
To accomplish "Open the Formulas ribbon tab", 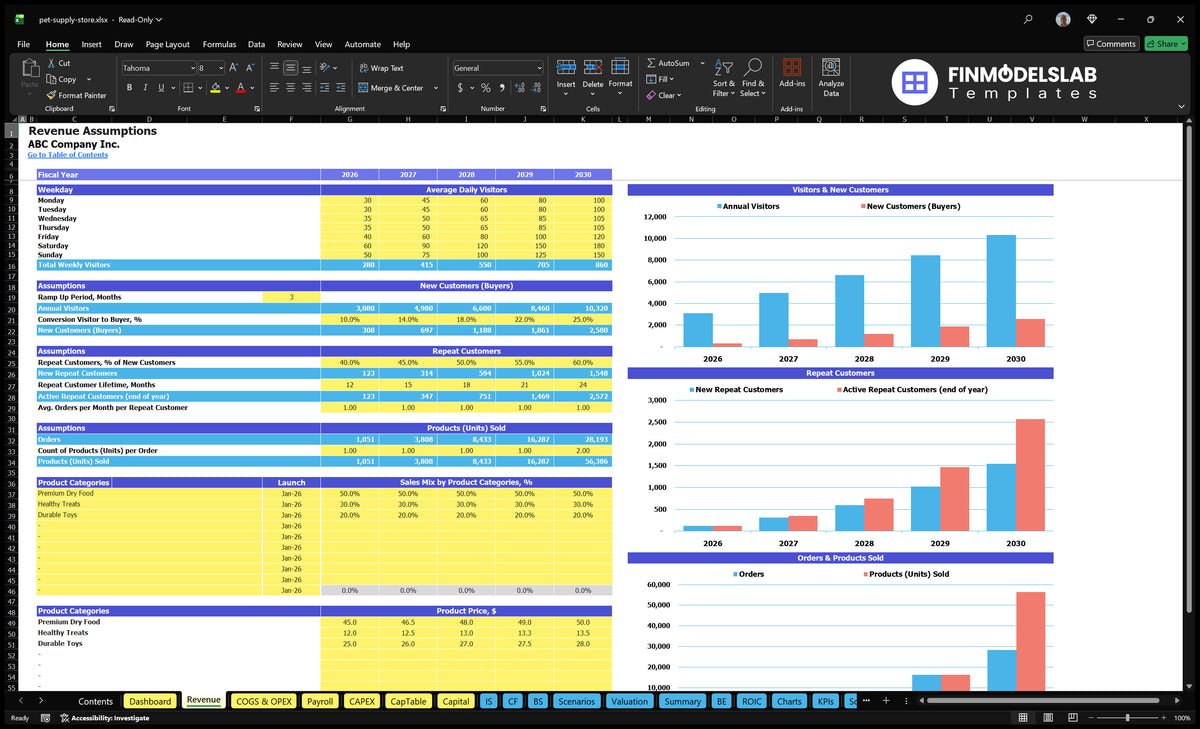I will tap(219, 44).
